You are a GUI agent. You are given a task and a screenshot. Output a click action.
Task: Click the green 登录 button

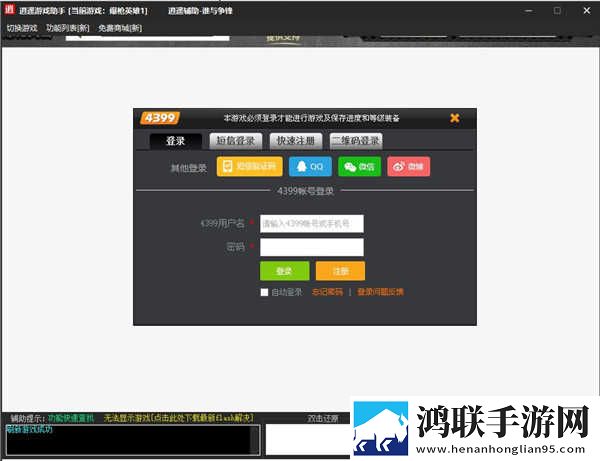285,271
